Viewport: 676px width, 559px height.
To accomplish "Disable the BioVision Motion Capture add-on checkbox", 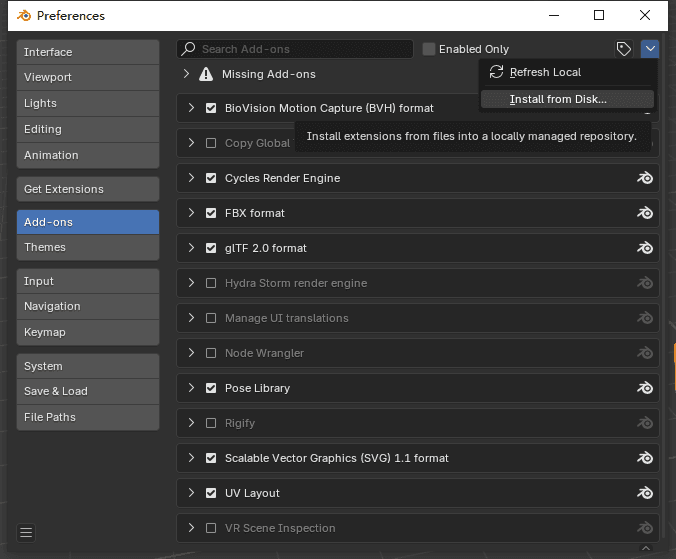I will pos(211,108).
